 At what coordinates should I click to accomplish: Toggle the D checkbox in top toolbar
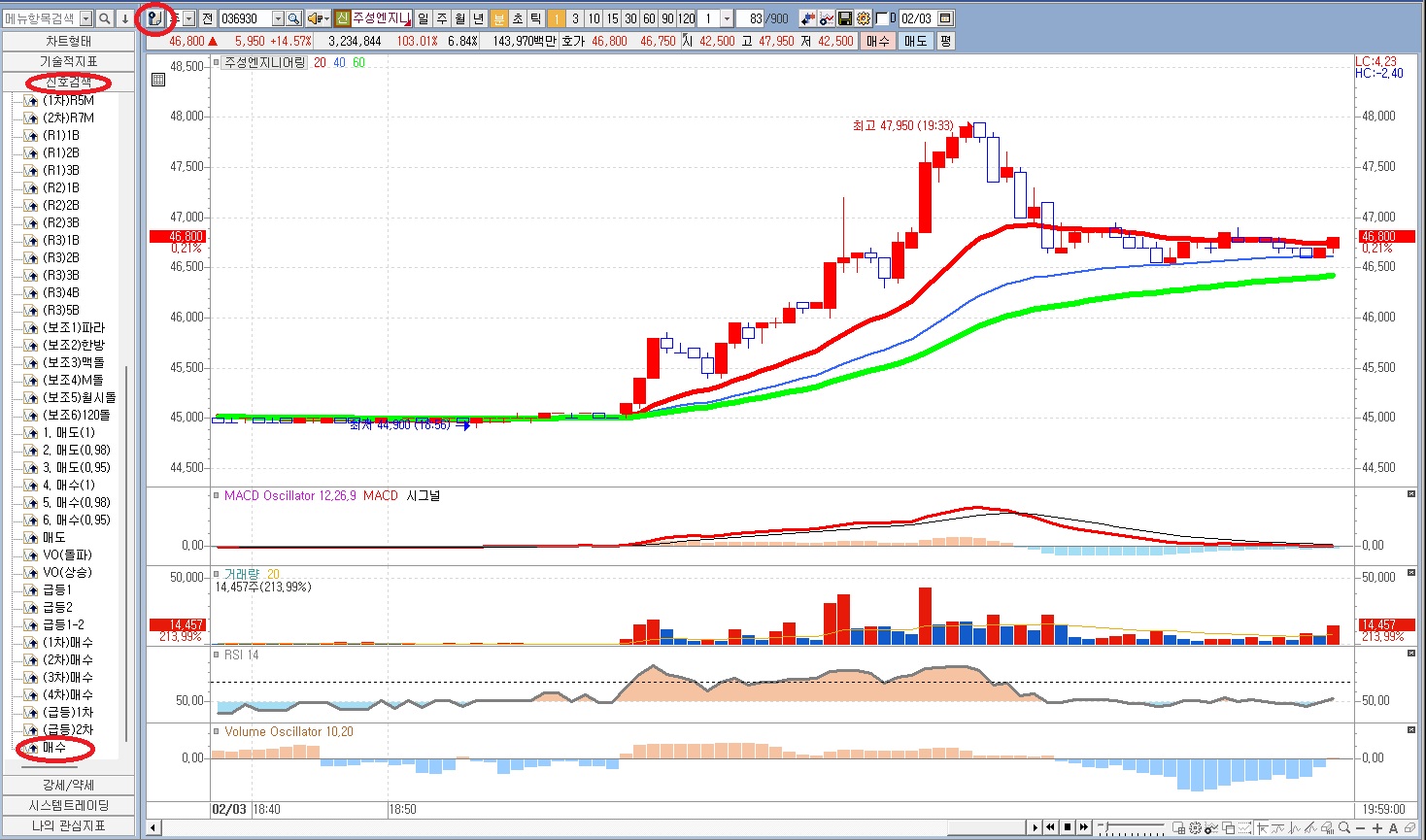[882, 18]
